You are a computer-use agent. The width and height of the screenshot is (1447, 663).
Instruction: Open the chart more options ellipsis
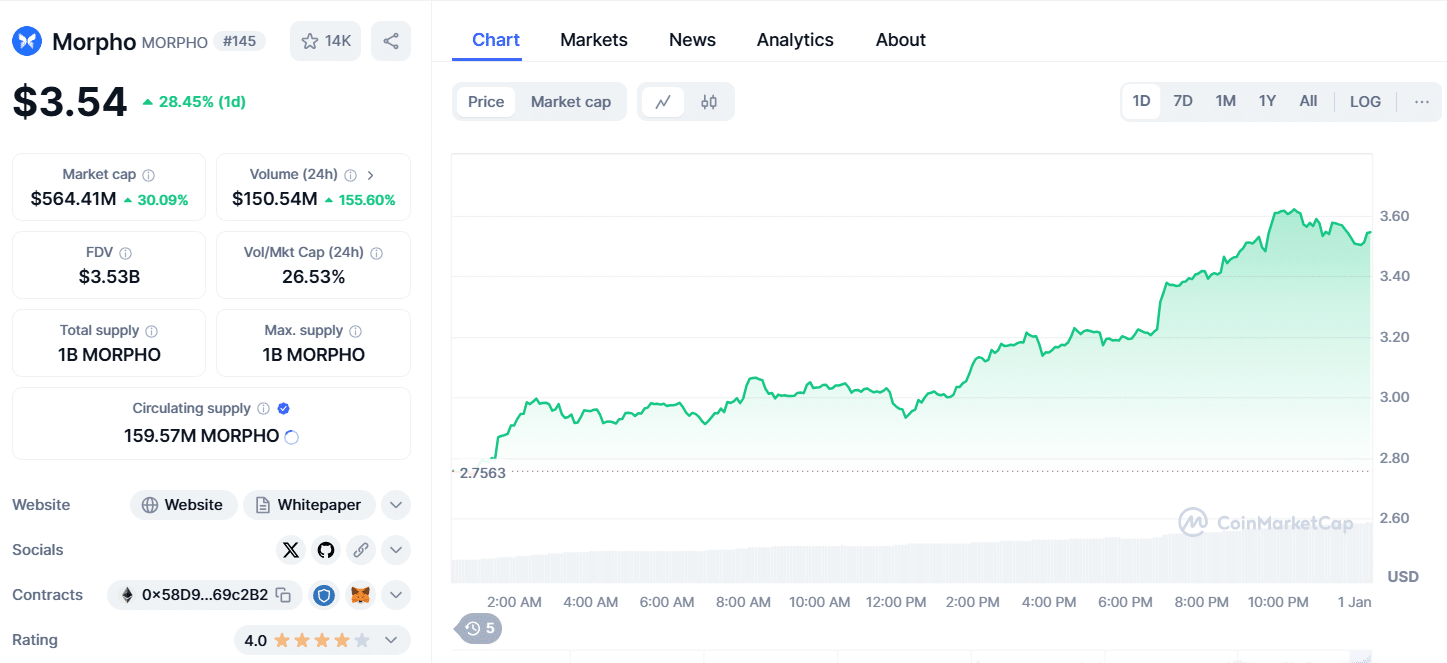[x=1422, y=102]
